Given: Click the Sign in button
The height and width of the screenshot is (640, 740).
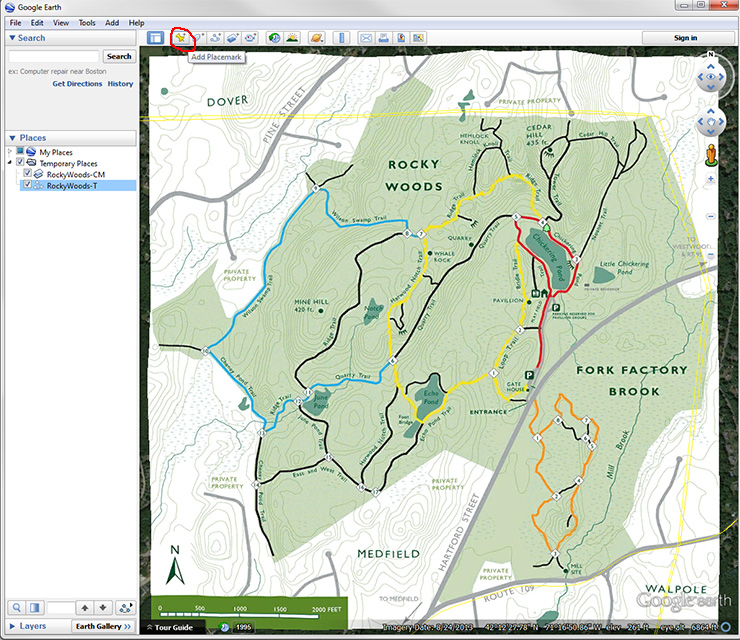Looking at the screenshot, I should pyautogui.click(x=685, y=38).
